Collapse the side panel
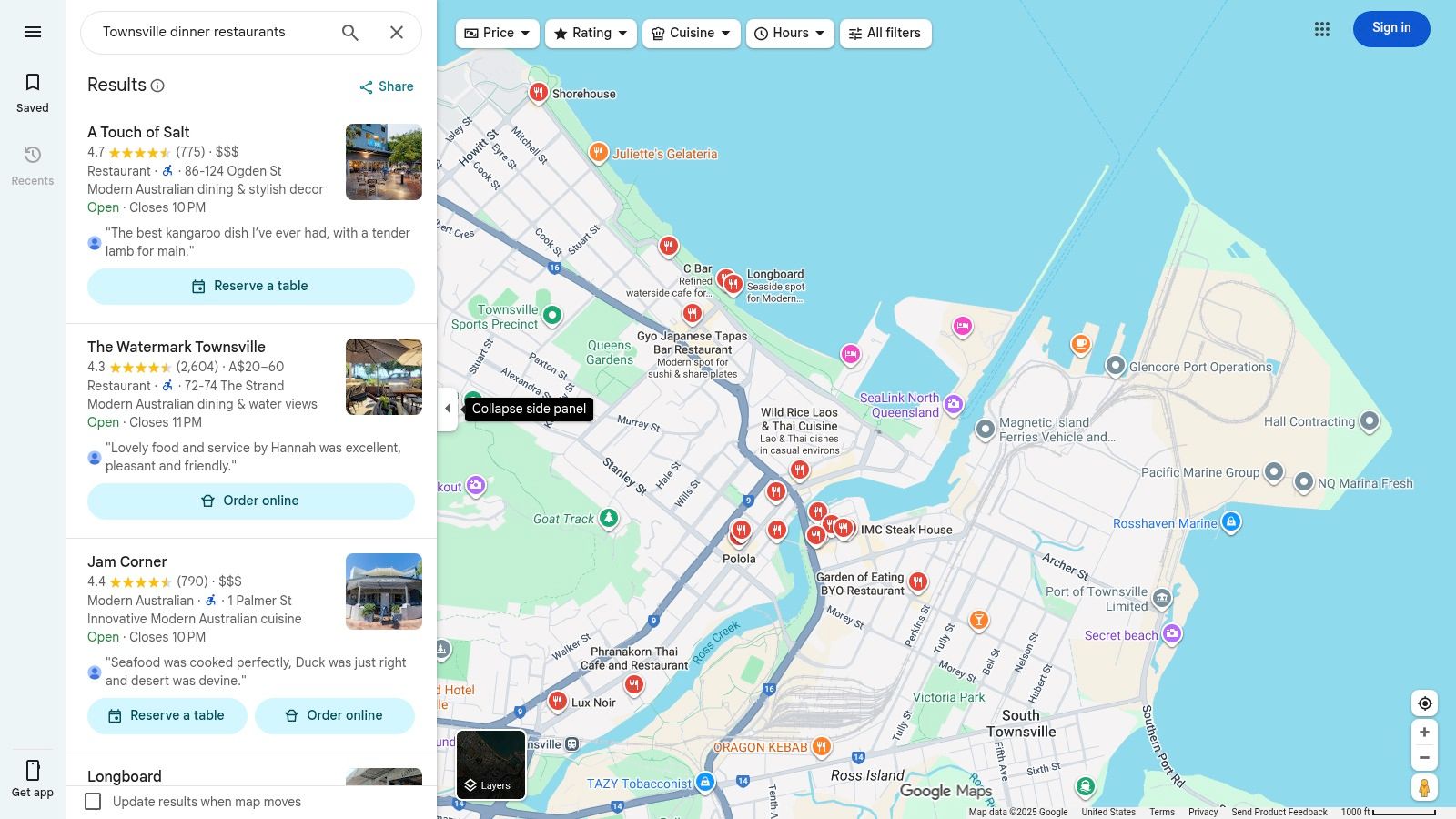This screenshot has height=819, width=1456. tap(448, 409)
